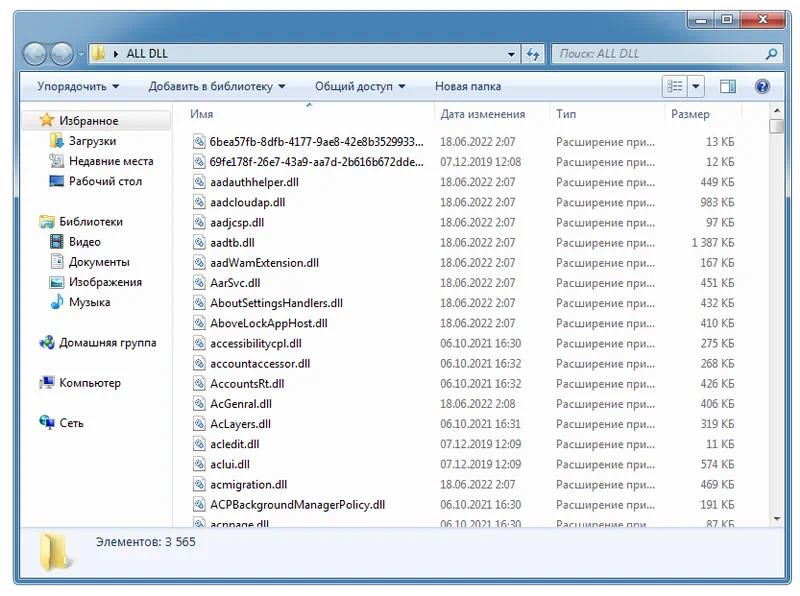
Task: Click the Back navigation arrow
Action: (35, 54)
